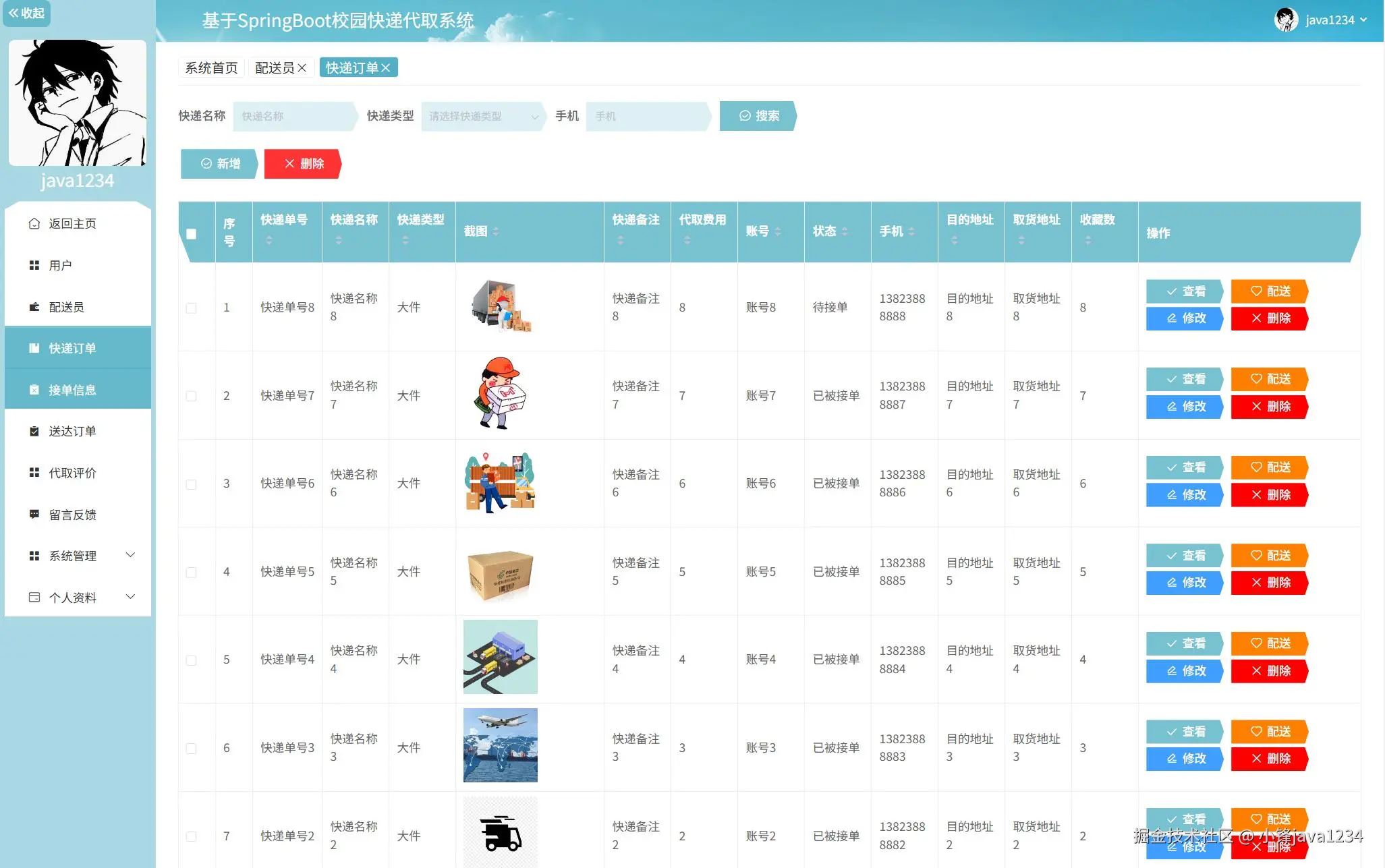Click the 留言反馈 chat bubble icon
The image size is (1385, 868).
[34, 515]
